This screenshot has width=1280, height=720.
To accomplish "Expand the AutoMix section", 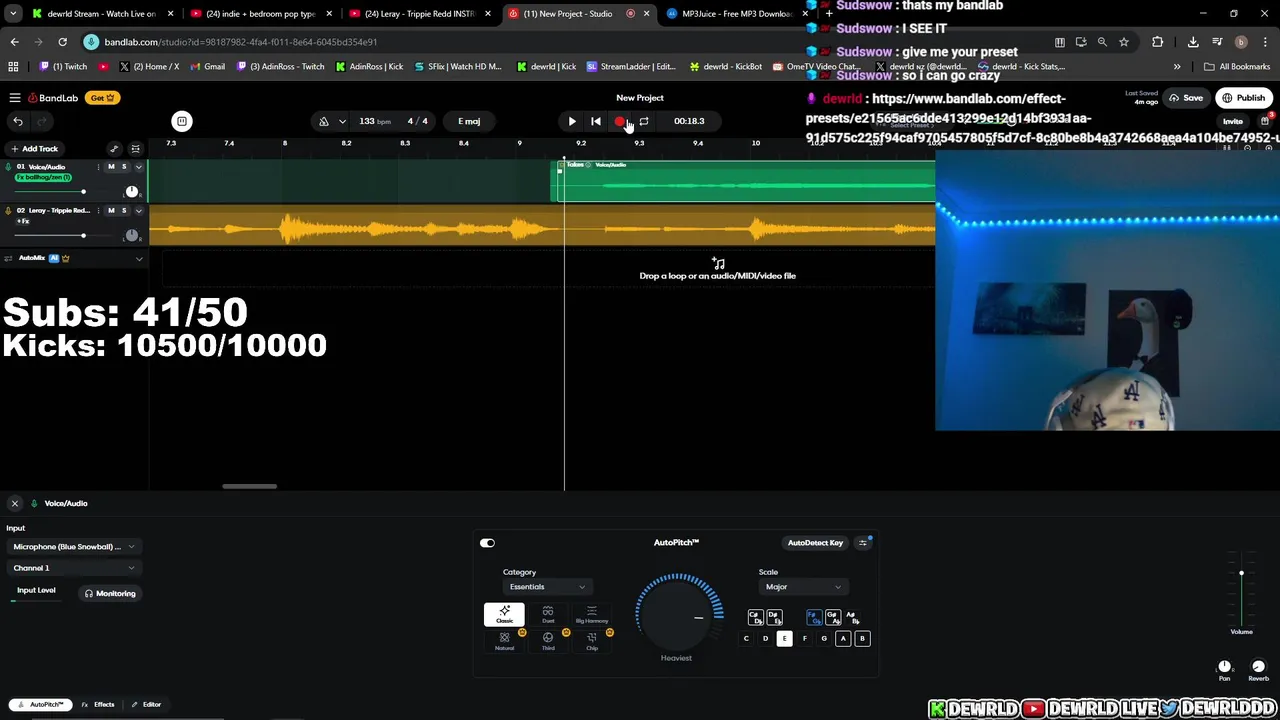I will 139,258.
